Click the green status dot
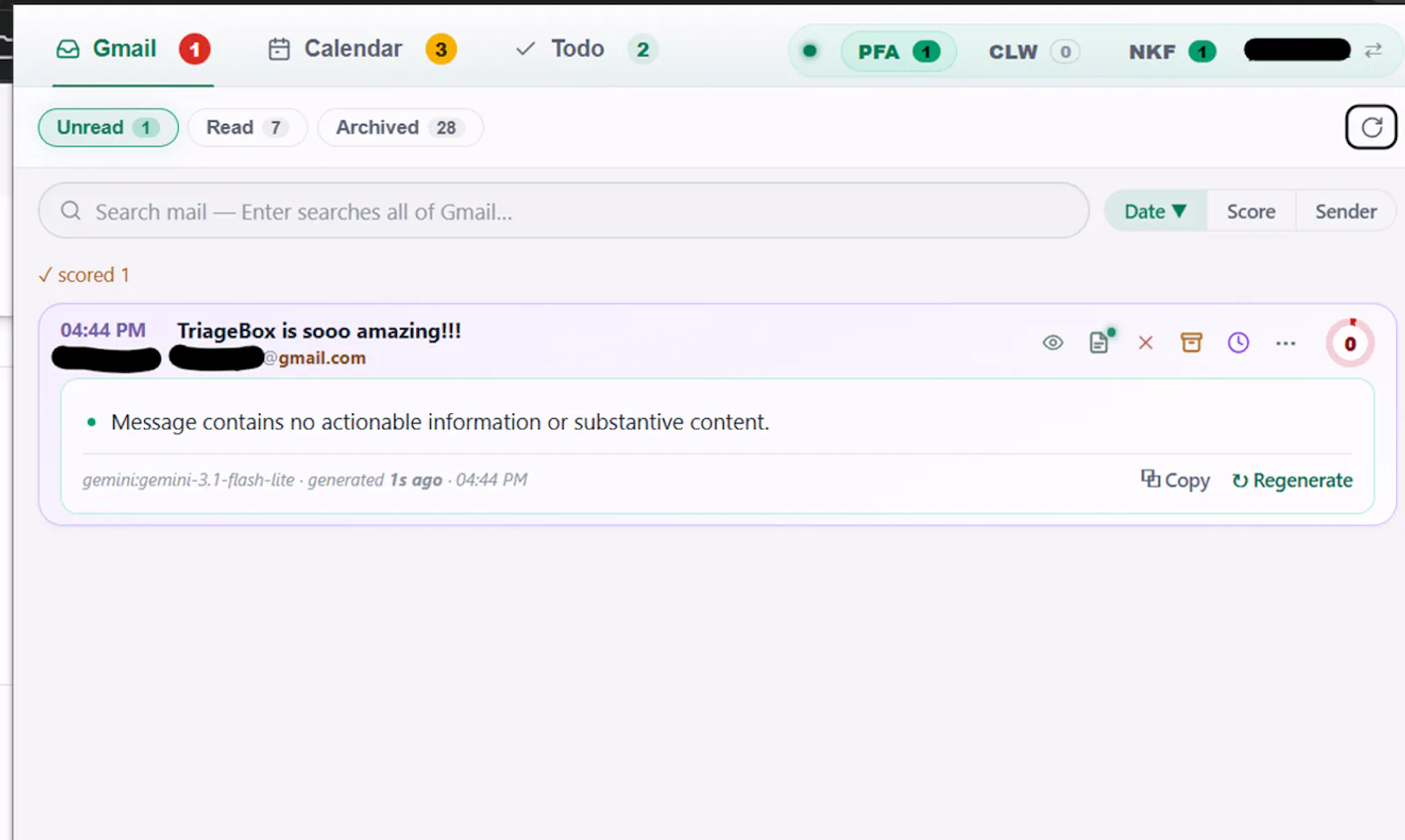The width and height of the screenshot is (1405, 840). coord(810,51)
